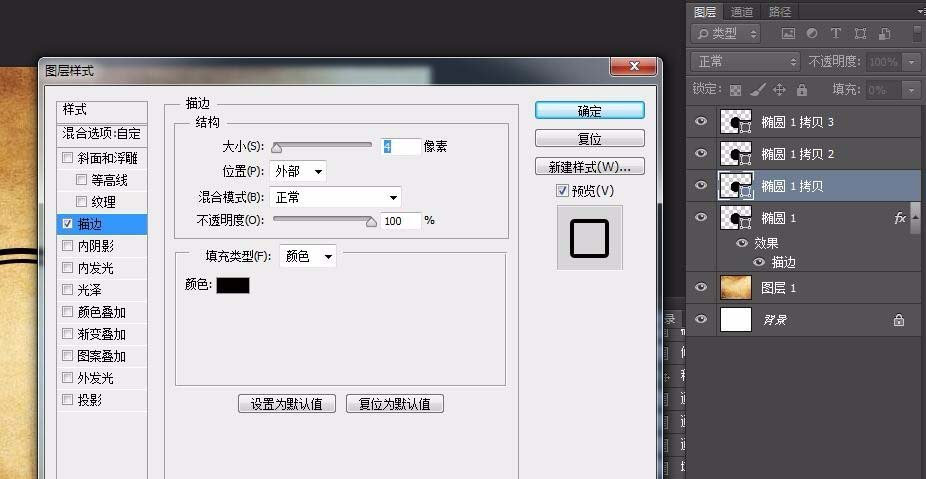Filter layers by shape layers icon

pos(860,34)
